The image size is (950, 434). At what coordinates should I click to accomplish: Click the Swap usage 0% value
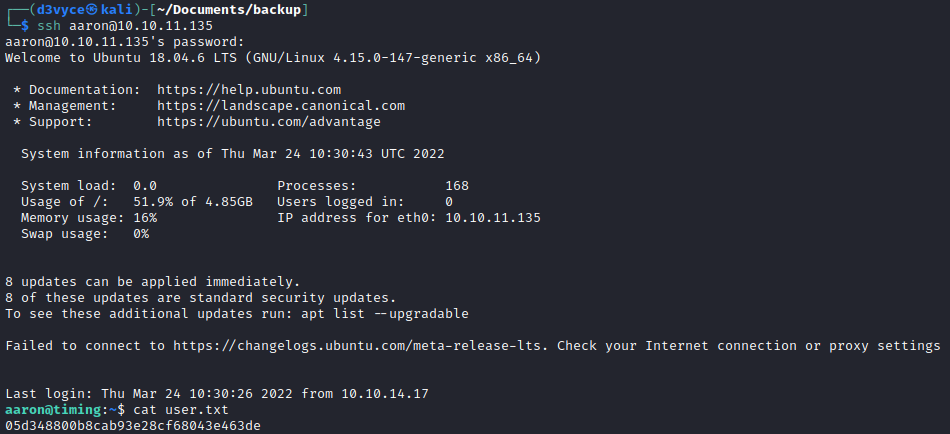click(x=141, y=234)
